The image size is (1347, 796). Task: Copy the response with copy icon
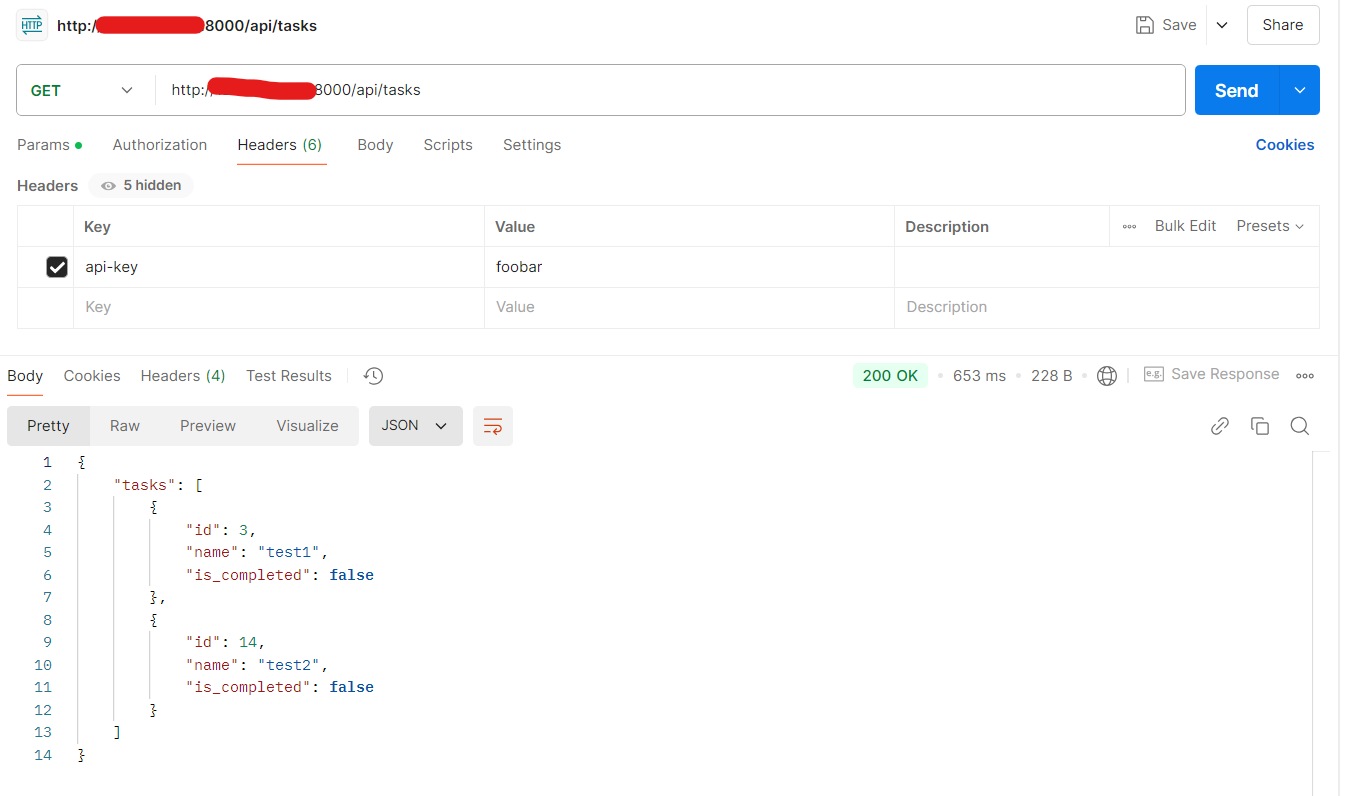[1260, 426]
